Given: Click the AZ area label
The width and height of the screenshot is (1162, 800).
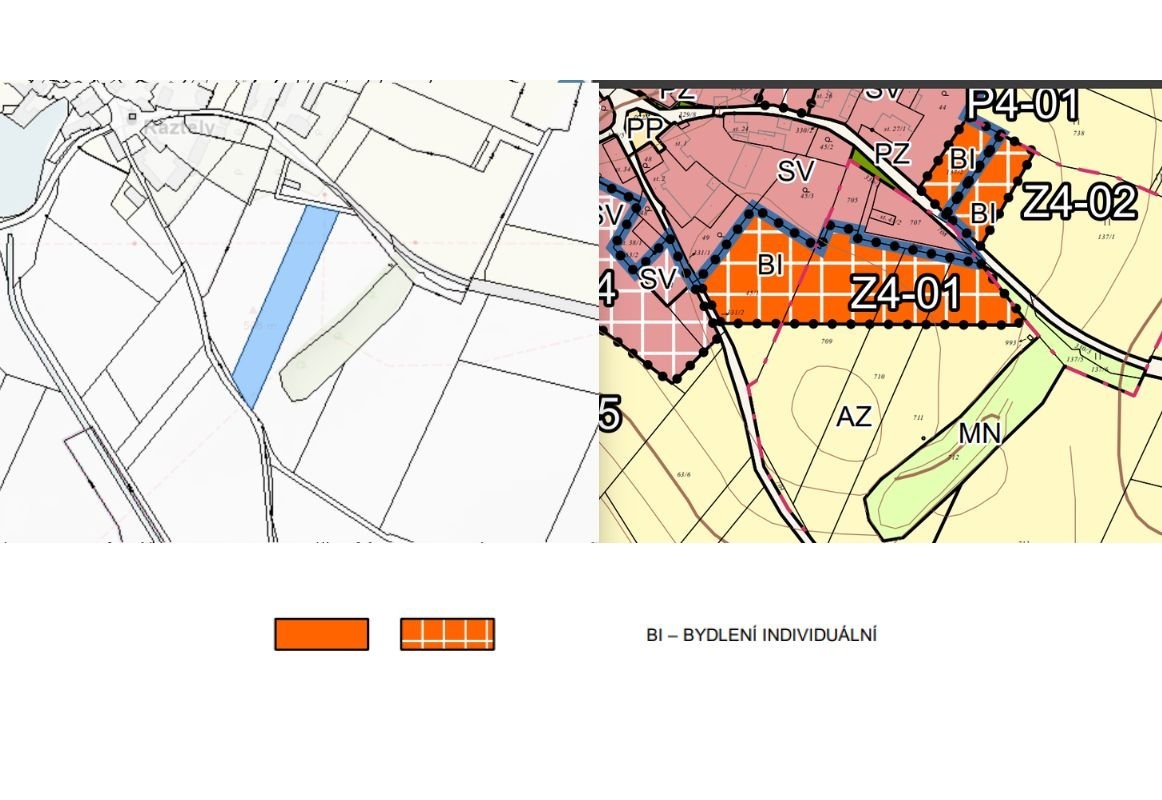Looking at the screenshot, I should coord(853,417).
